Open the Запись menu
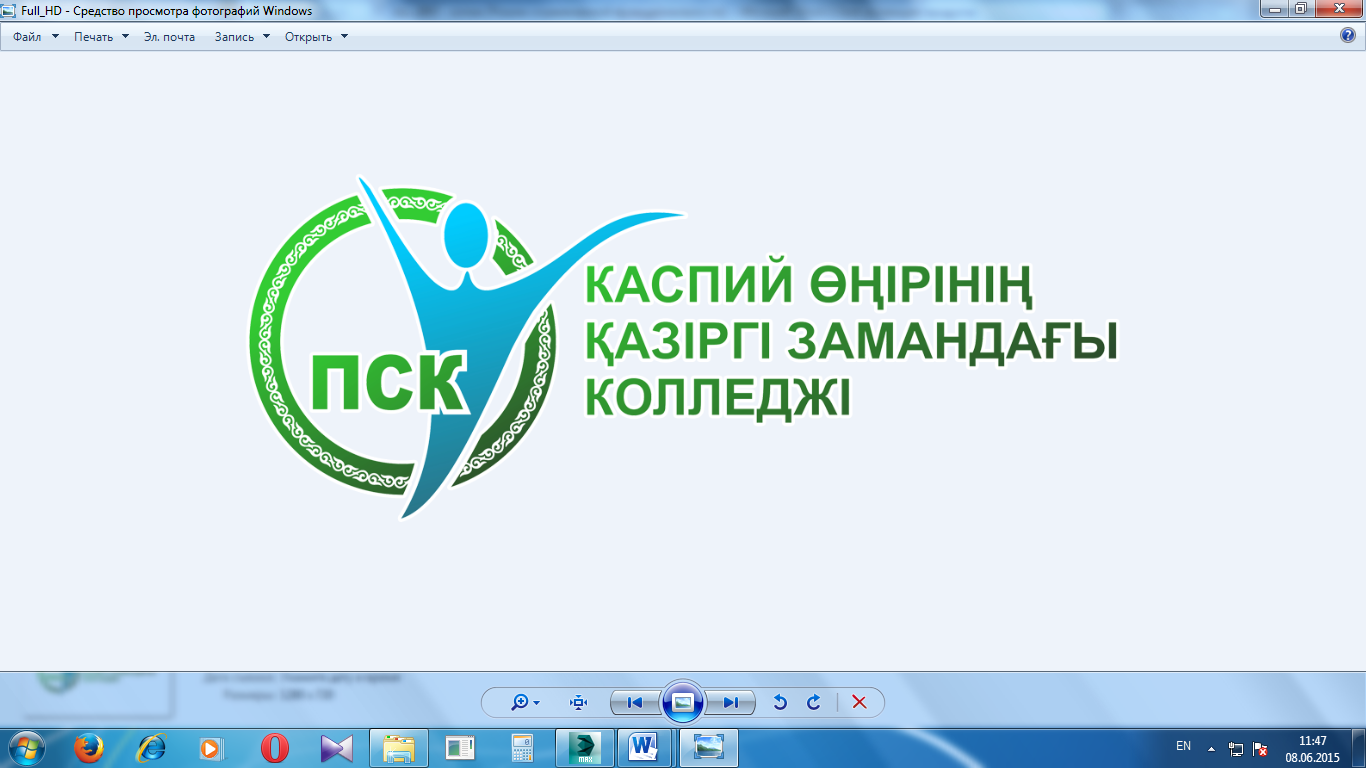 (x=242, y=36)
